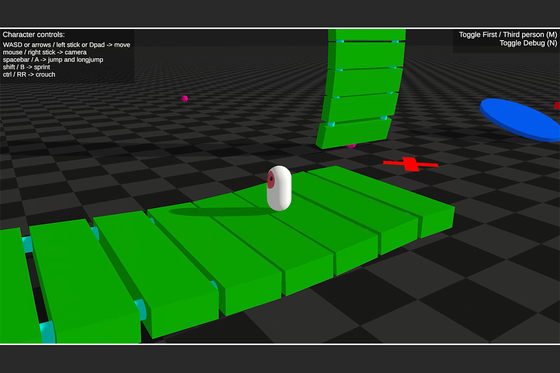Click the 'Toggle First / Third person (M)' text
560x373 pixels.
[x=508, y=35]
